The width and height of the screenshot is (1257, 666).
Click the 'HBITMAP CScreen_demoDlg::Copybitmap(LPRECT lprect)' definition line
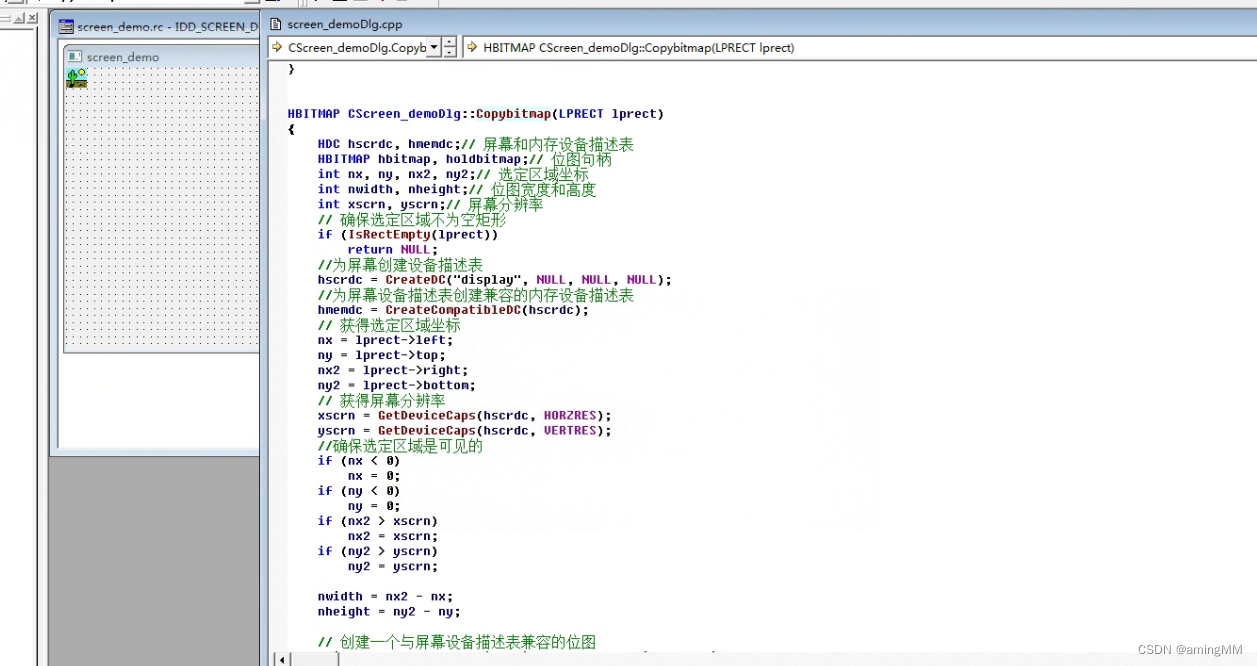click(x=475, y=114)
